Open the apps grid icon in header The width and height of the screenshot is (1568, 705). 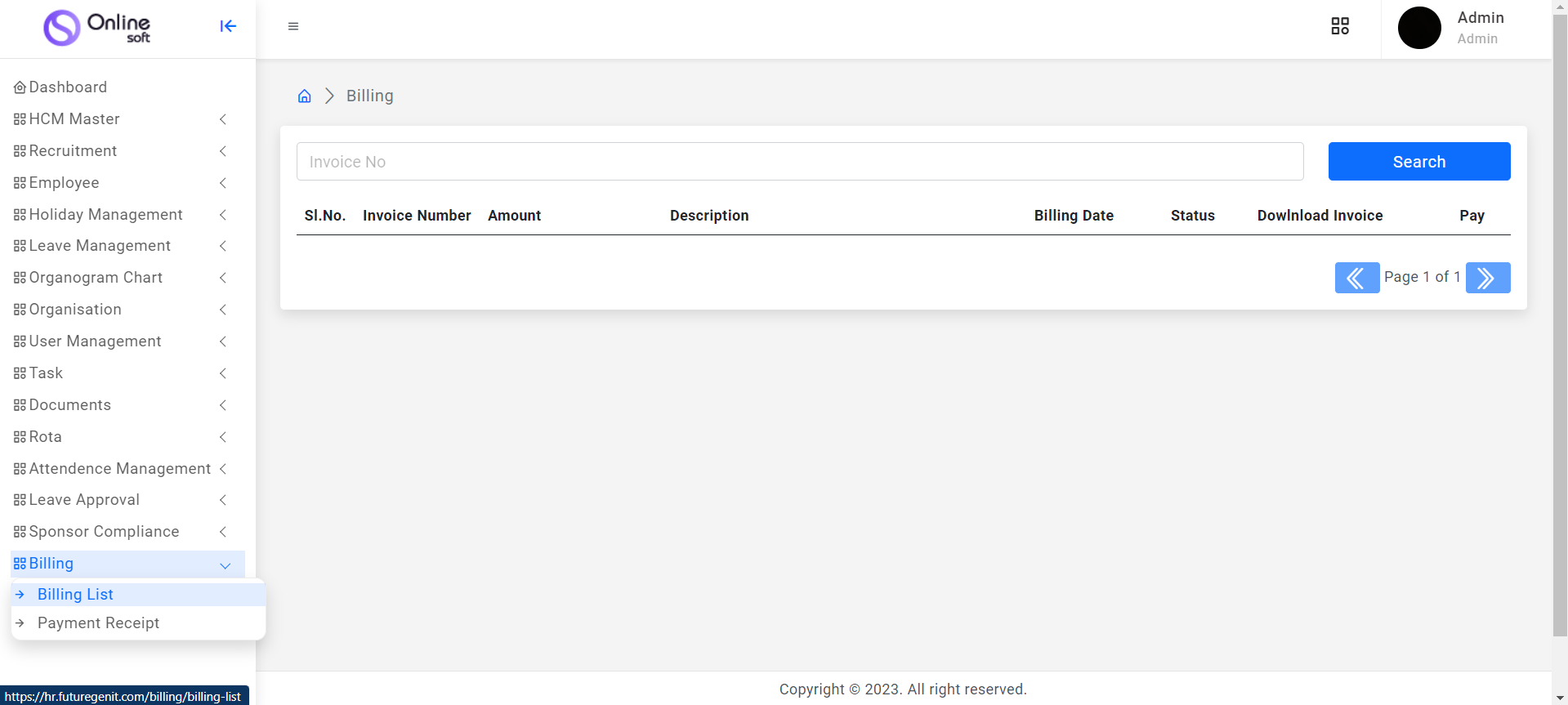coord(1340,26)
